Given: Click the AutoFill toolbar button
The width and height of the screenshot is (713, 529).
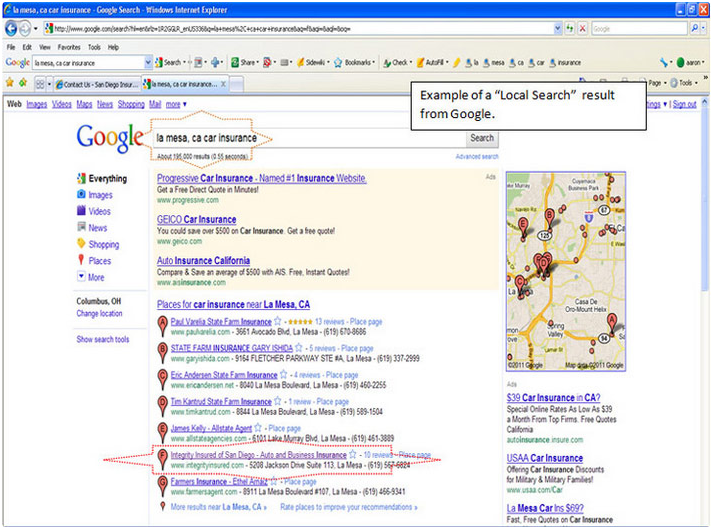Looking at the screenshot, I should pyautogui.click(x=432, y=63).
